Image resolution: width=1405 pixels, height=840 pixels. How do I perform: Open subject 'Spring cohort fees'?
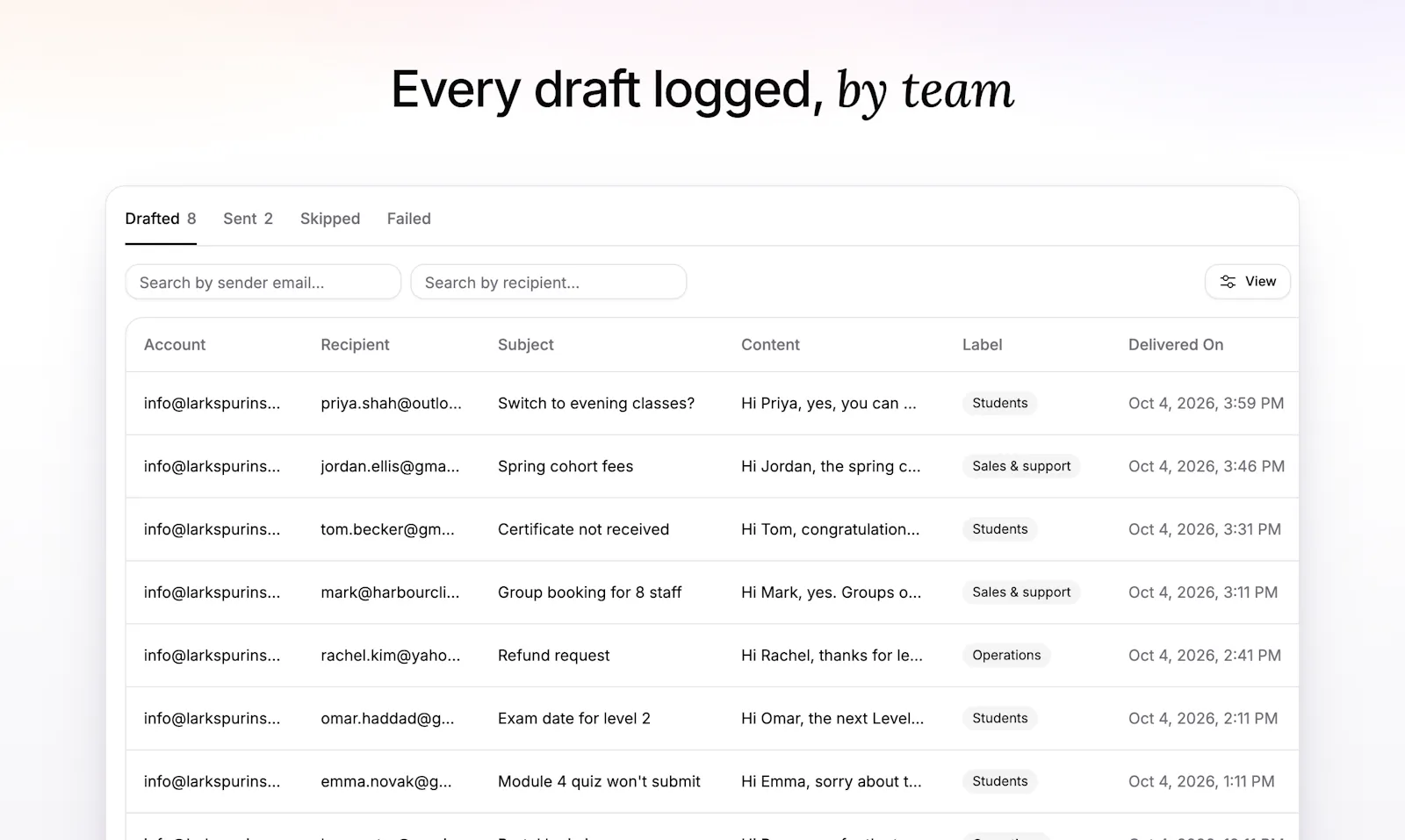pos(566,467)
